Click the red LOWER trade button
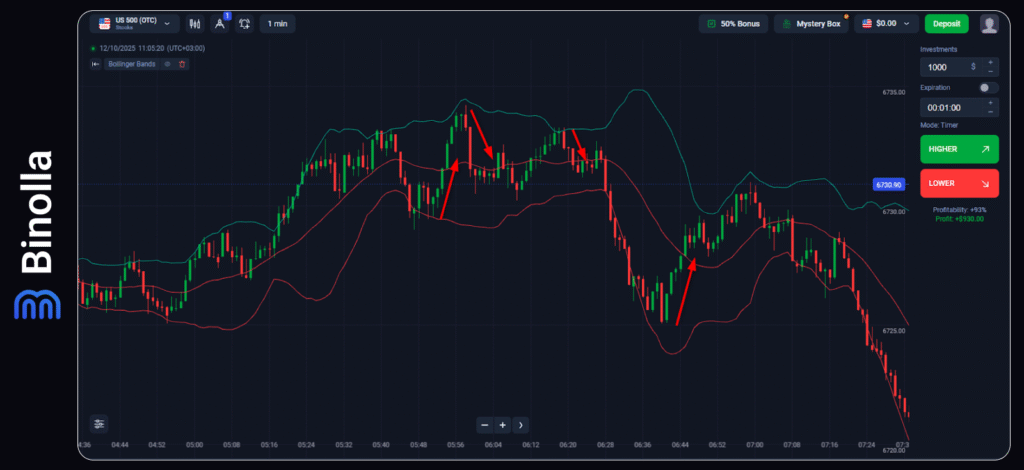1024x470 pixels. [959, 183]
